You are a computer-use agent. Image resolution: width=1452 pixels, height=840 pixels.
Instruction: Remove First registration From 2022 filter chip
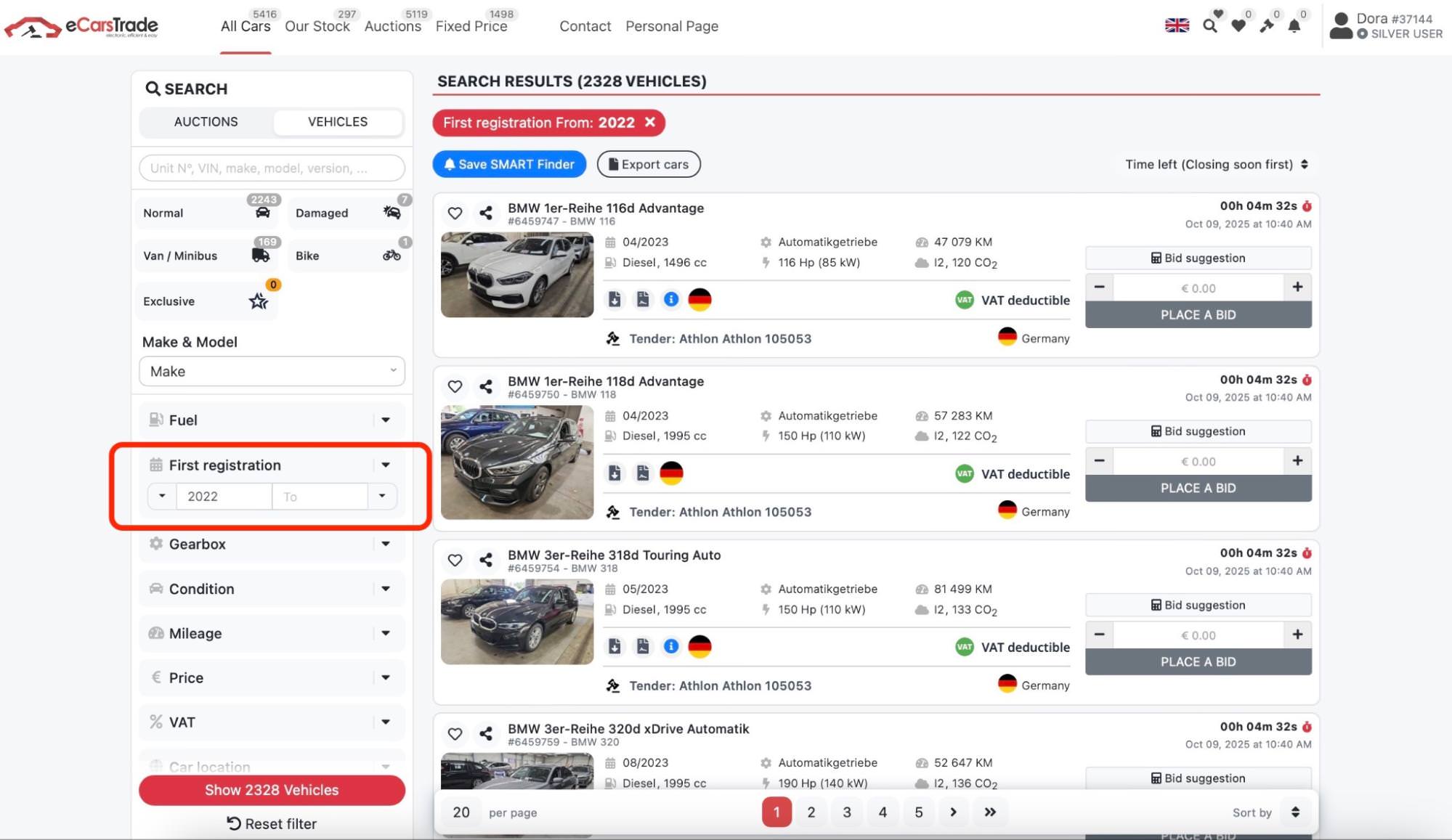point(650,122)
